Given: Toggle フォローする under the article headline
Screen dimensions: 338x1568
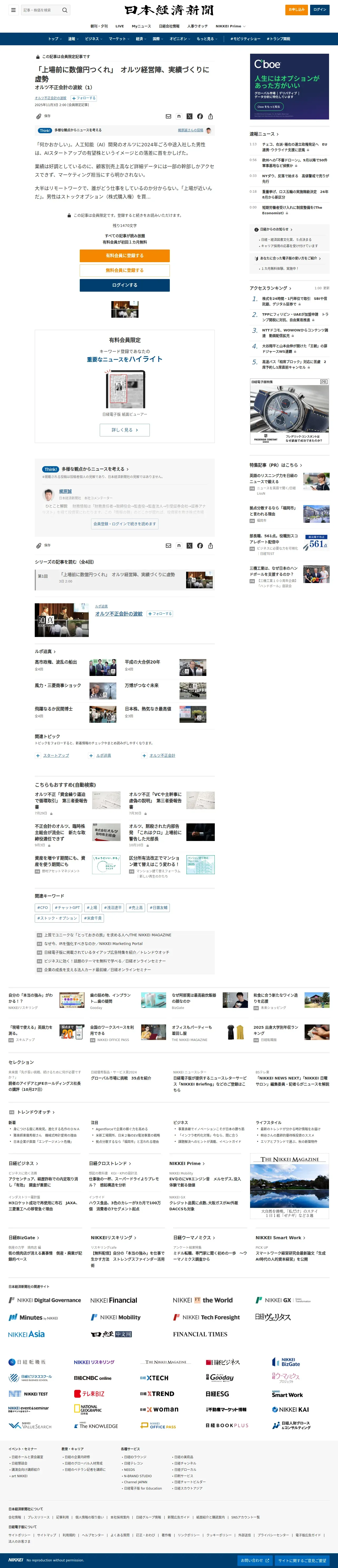Looking at the screenshot, I should tap(83, 98).
